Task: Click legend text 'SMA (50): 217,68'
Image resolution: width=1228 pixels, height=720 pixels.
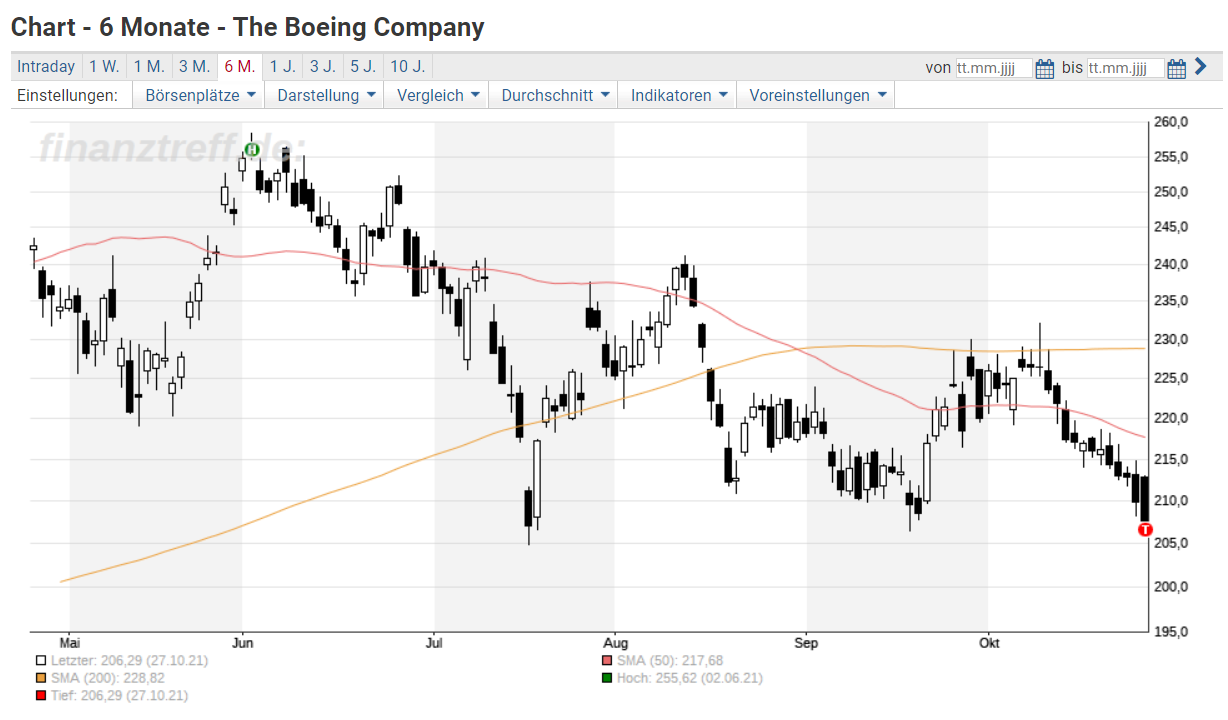Action: (670, 660)
